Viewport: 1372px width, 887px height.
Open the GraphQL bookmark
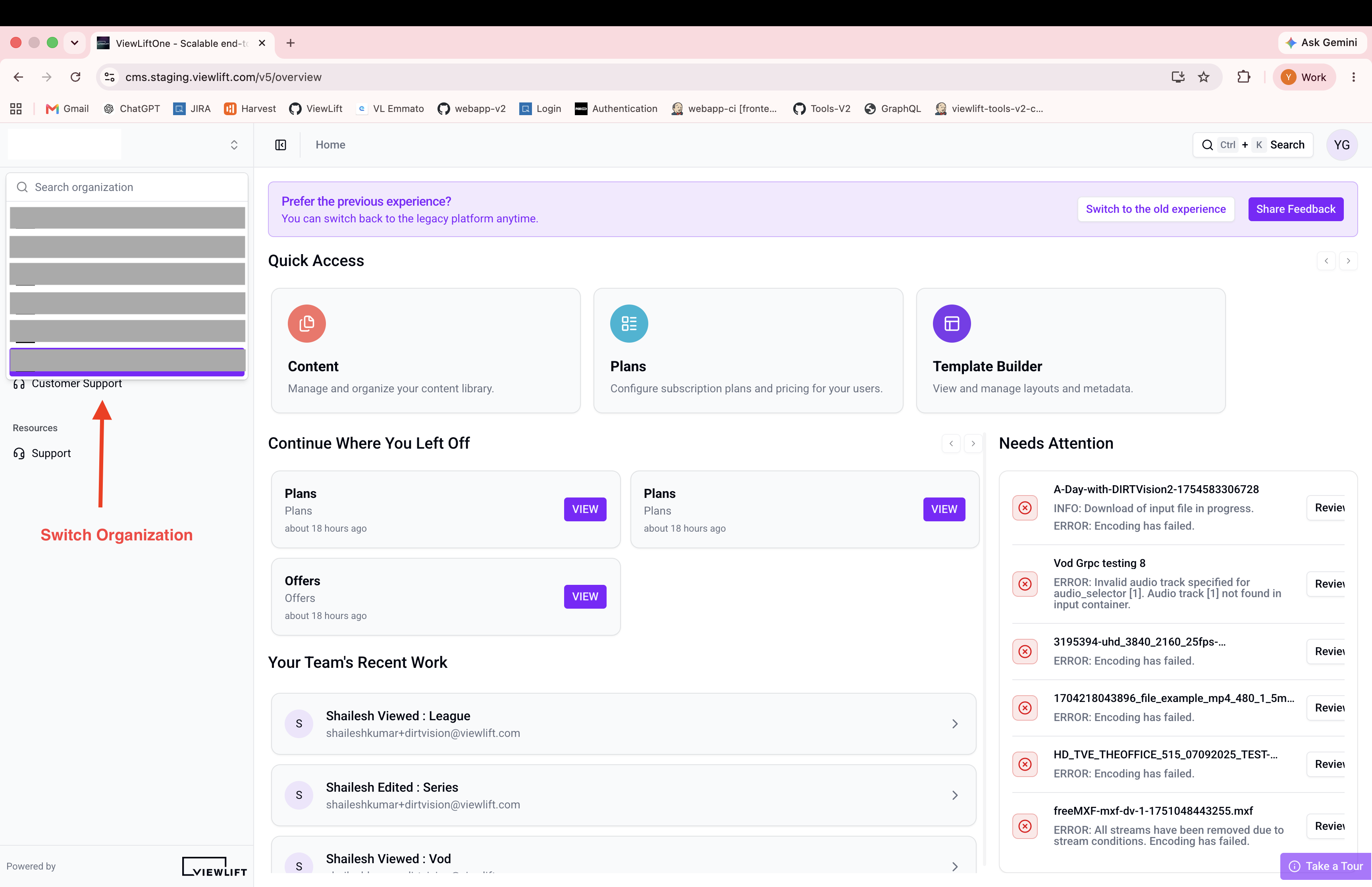click(893, 109)
